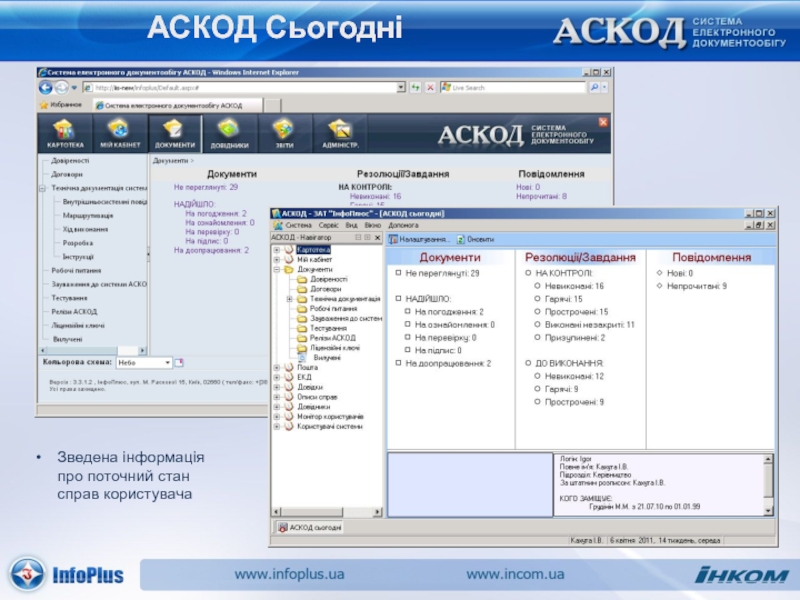Open the Вид menu
This screenshot has width=800, height=600.
pyautogui.click(x=352, y=225)
